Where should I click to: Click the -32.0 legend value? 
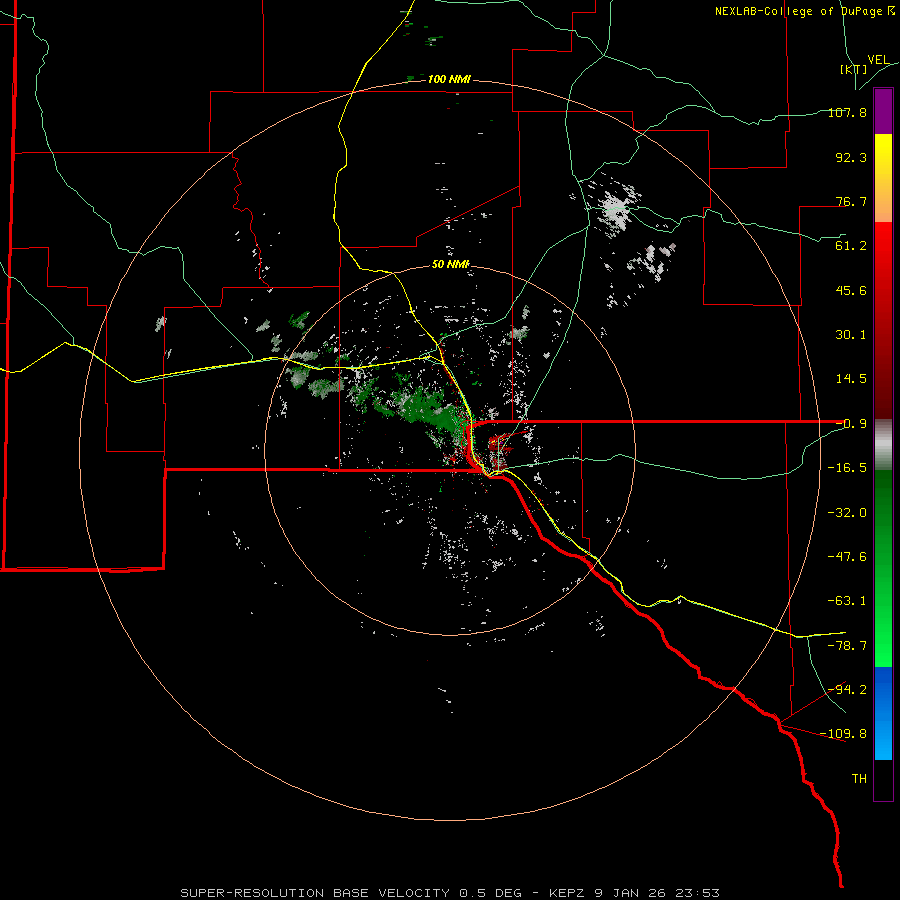(x=847, y=513)
